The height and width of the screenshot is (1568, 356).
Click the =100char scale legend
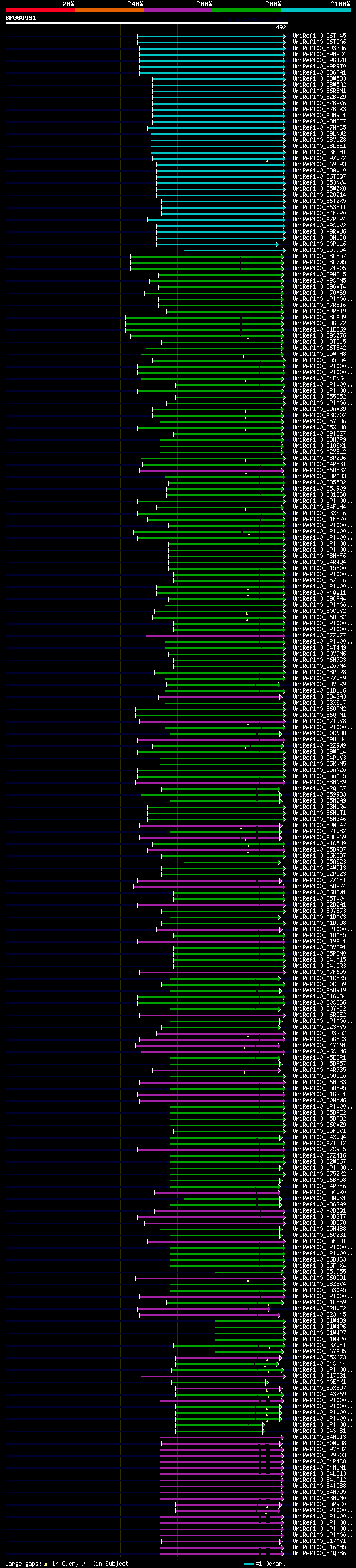(x=265, y=1564)
